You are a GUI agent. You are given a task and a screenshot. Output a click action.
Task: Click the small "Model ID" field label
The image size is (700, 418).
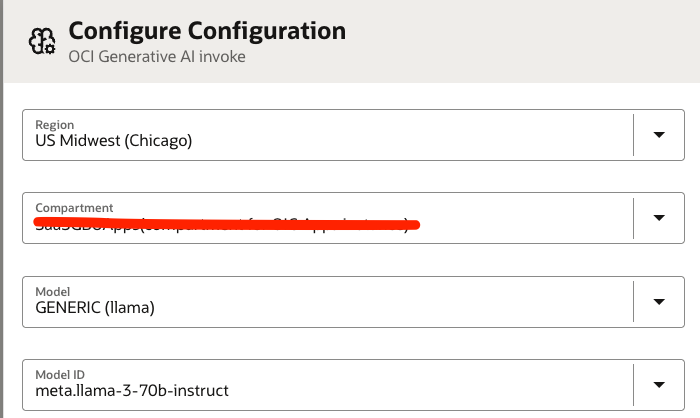click(56, 374)
